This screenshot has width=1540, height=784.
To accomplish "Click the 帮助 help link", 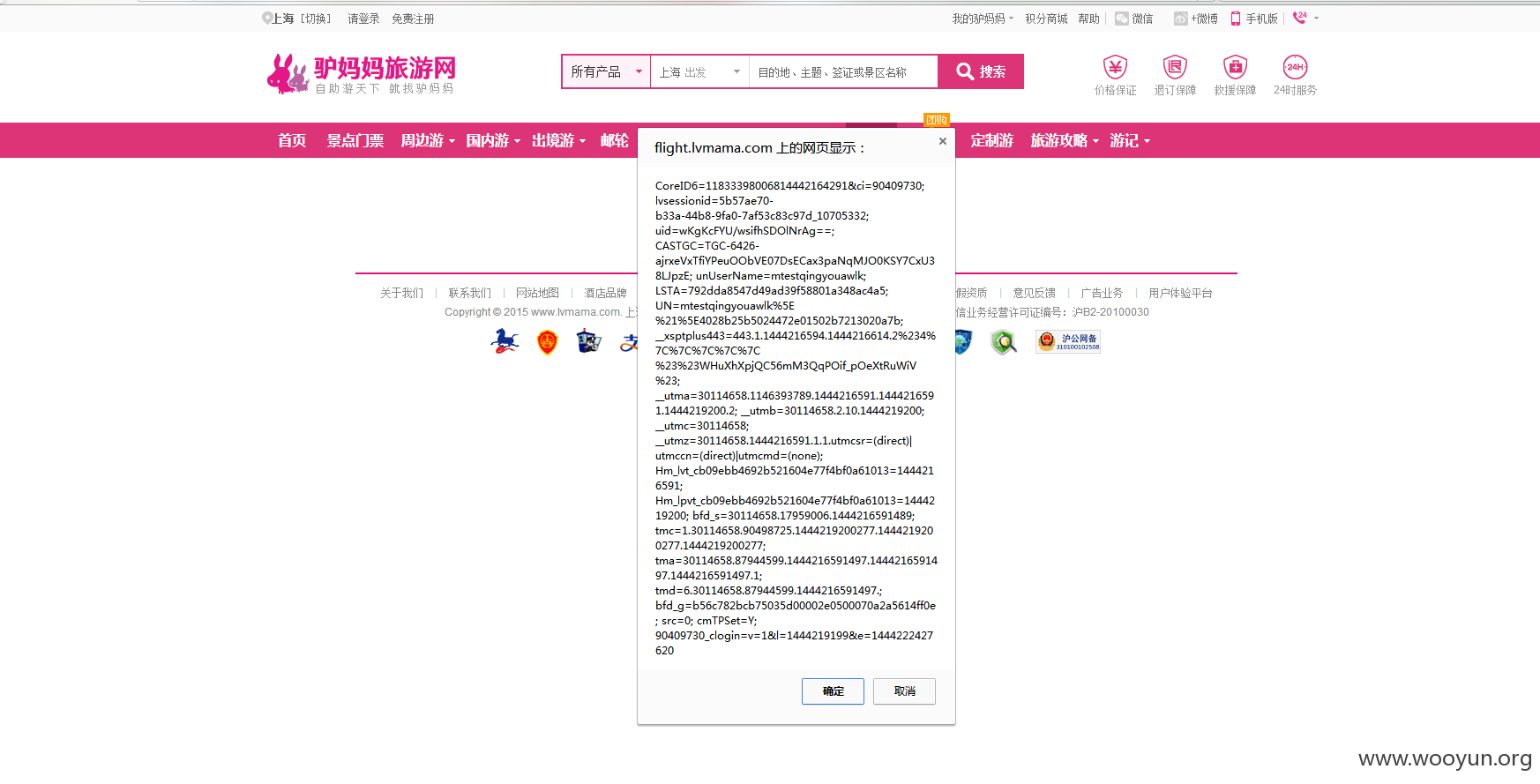I will (x=1088, y=19).
